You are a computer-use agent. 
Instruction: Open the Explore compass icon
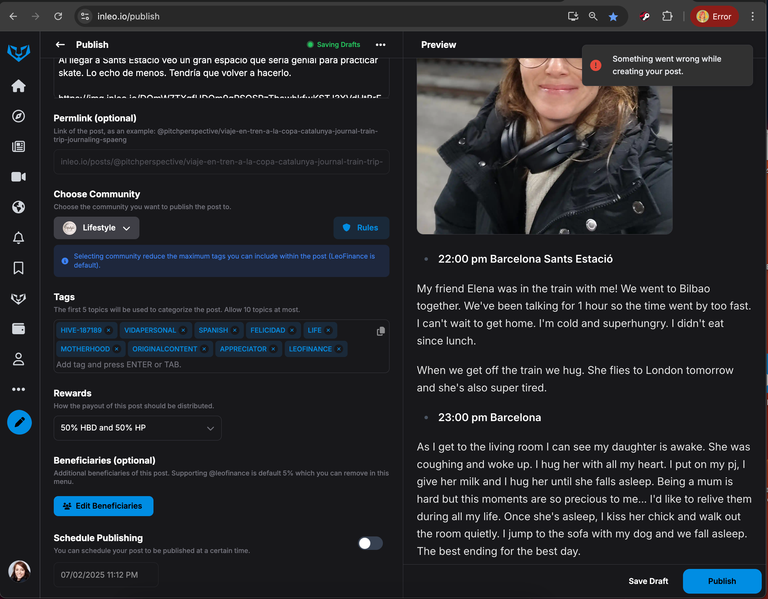click(19, 116)
